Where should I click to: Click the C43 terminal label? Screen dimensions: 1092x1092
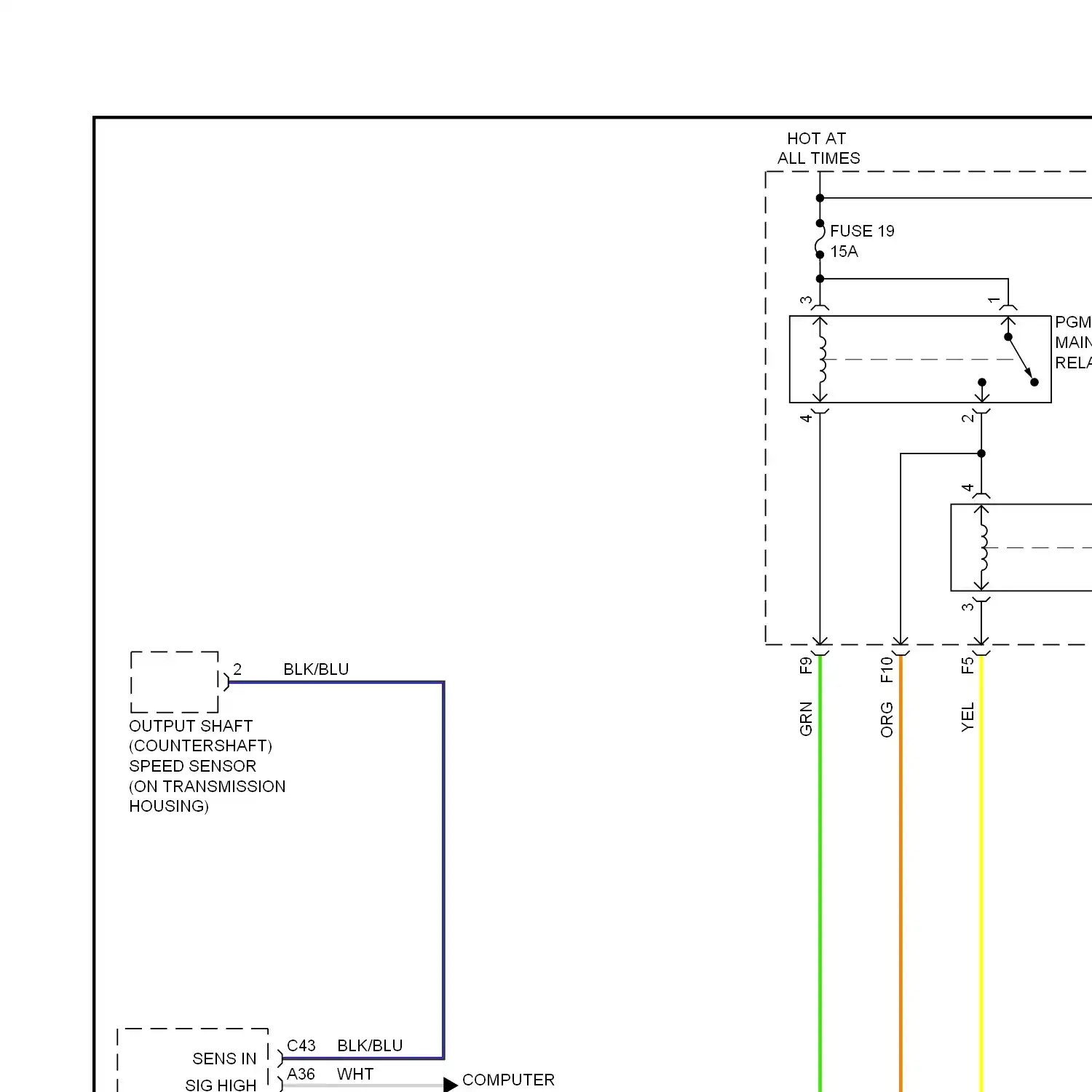coord(301,1045)
